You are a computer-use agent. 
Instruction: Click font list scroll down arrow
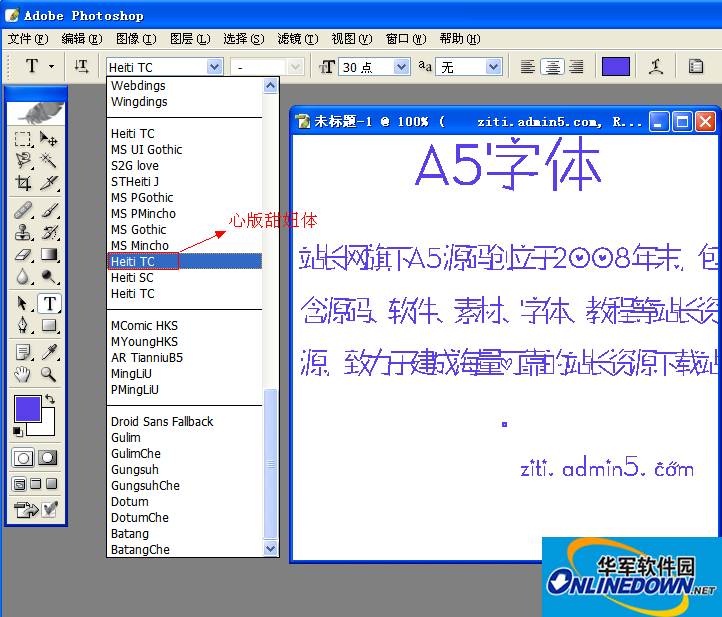tap(271, 549)
